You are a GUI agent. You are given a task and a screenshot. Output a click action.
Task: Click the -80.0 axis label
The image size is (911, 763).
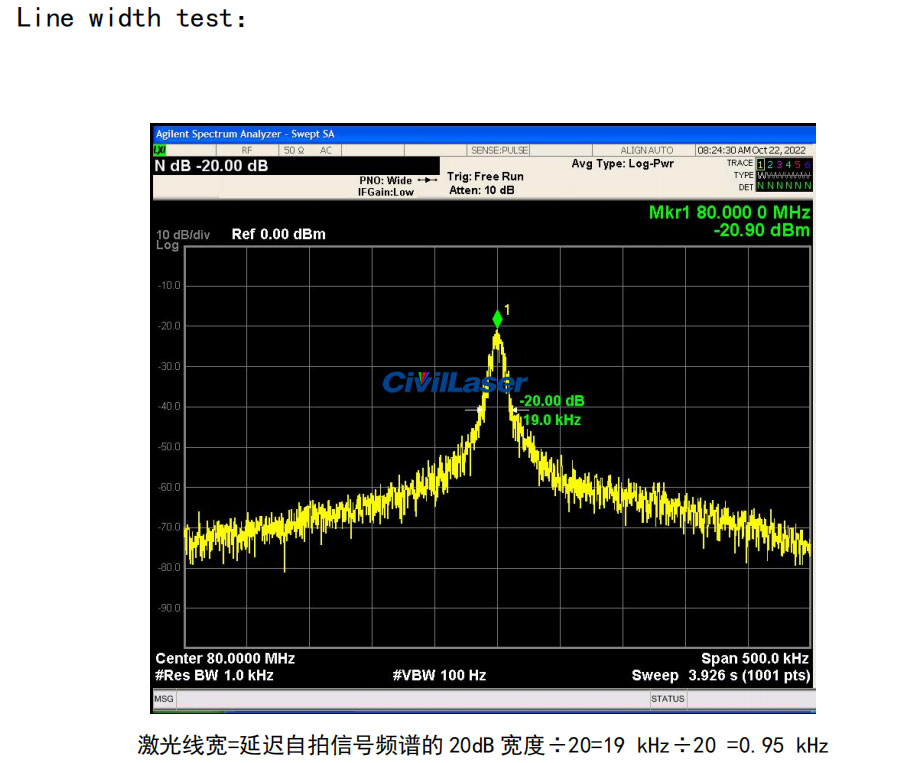point(169,567)
